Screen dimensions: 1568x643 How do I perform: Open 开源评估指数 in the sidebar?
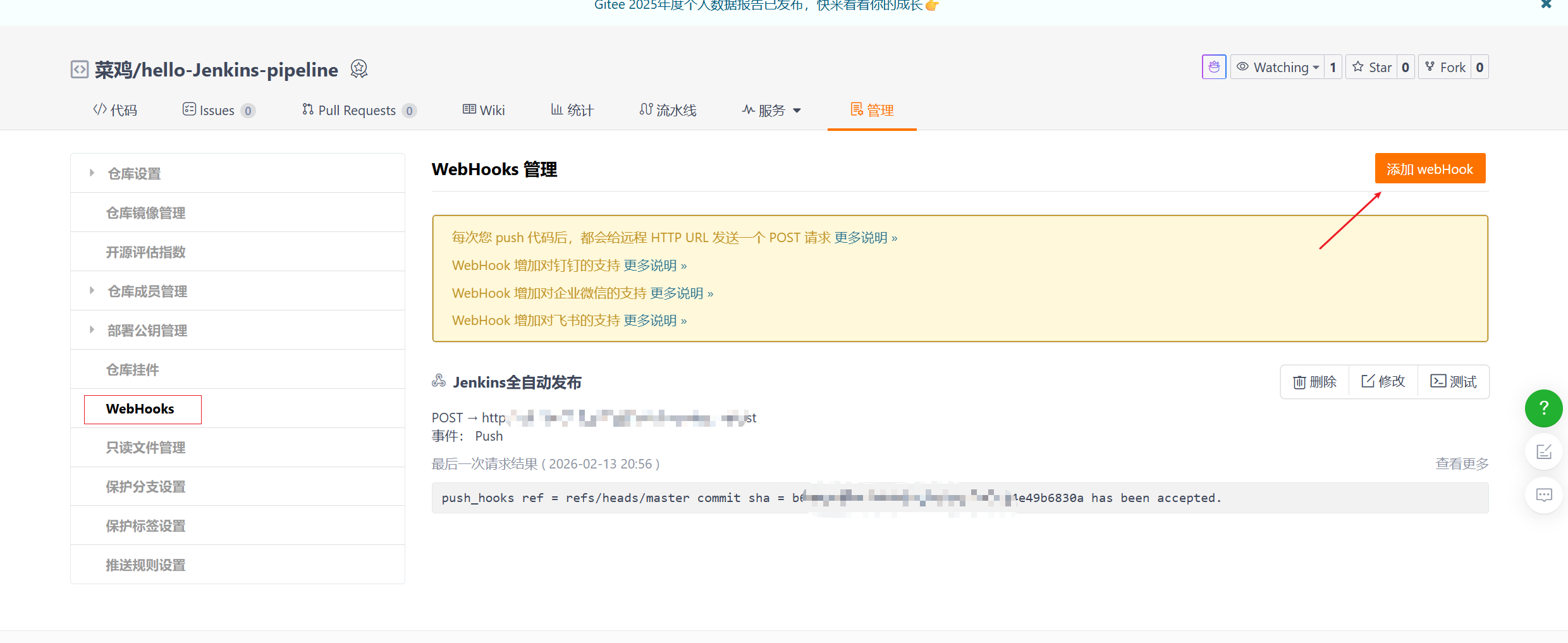click(238, 252)
